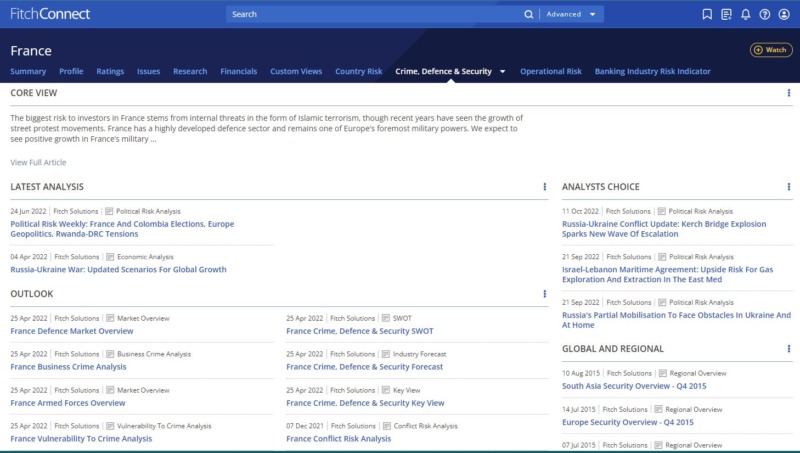Image resolution: width=800 pixels, height=453 pixels.
Task: Open the help question mark icon
Action: coord(765,14)
